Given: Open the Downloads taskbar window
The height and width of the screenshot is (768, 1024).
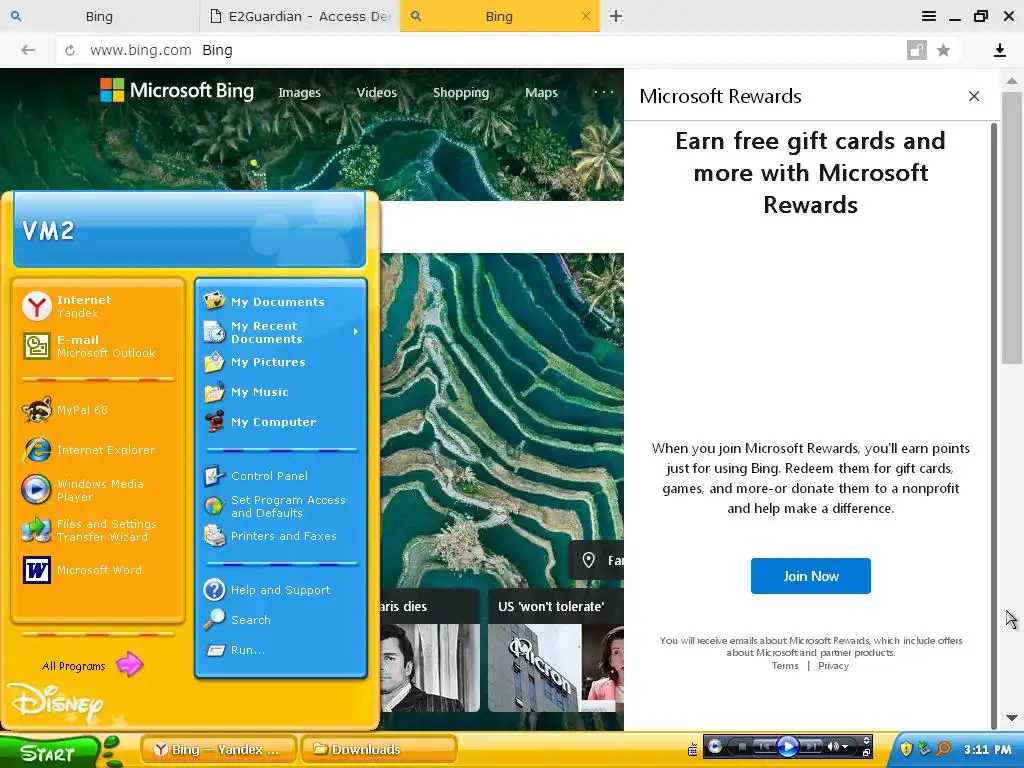Looking at the screenshot, I should click(378, 750).
